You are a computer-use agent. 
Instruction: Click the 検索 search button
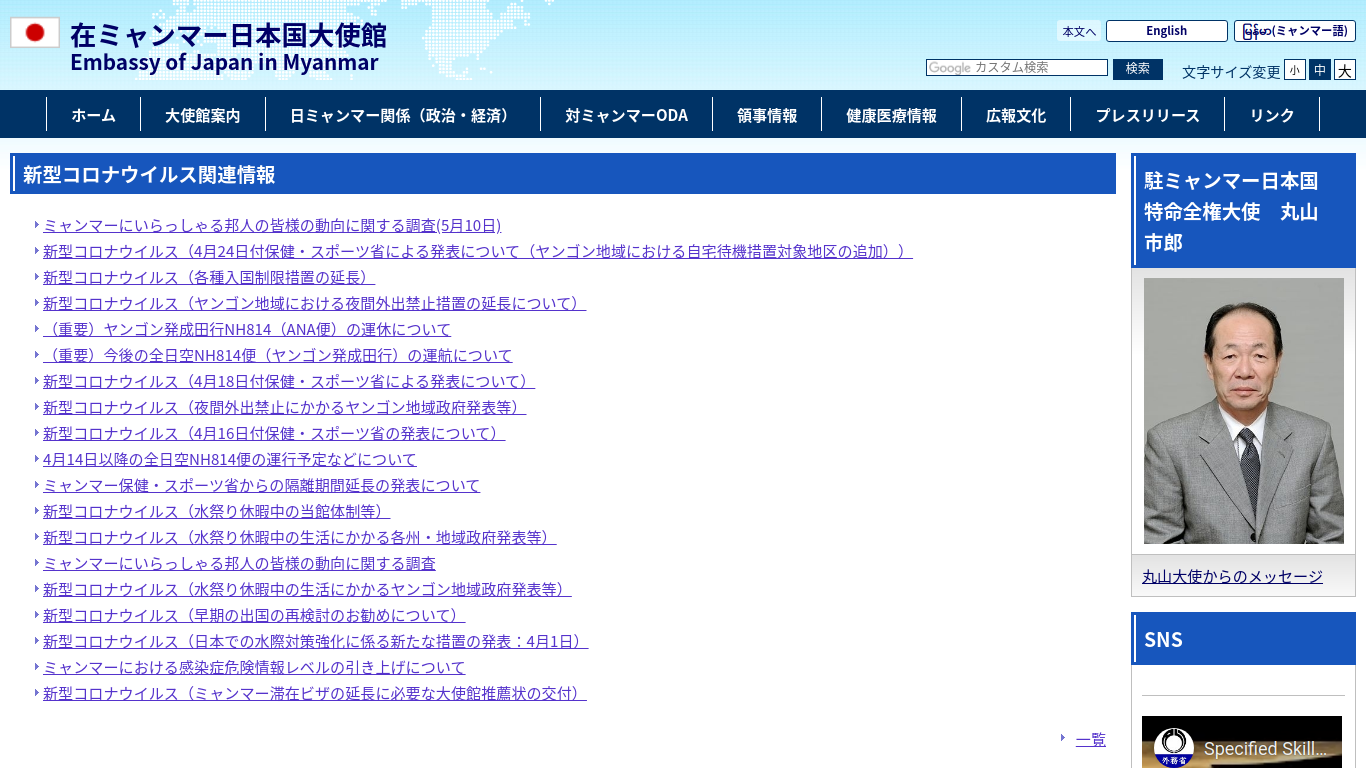1138,69
